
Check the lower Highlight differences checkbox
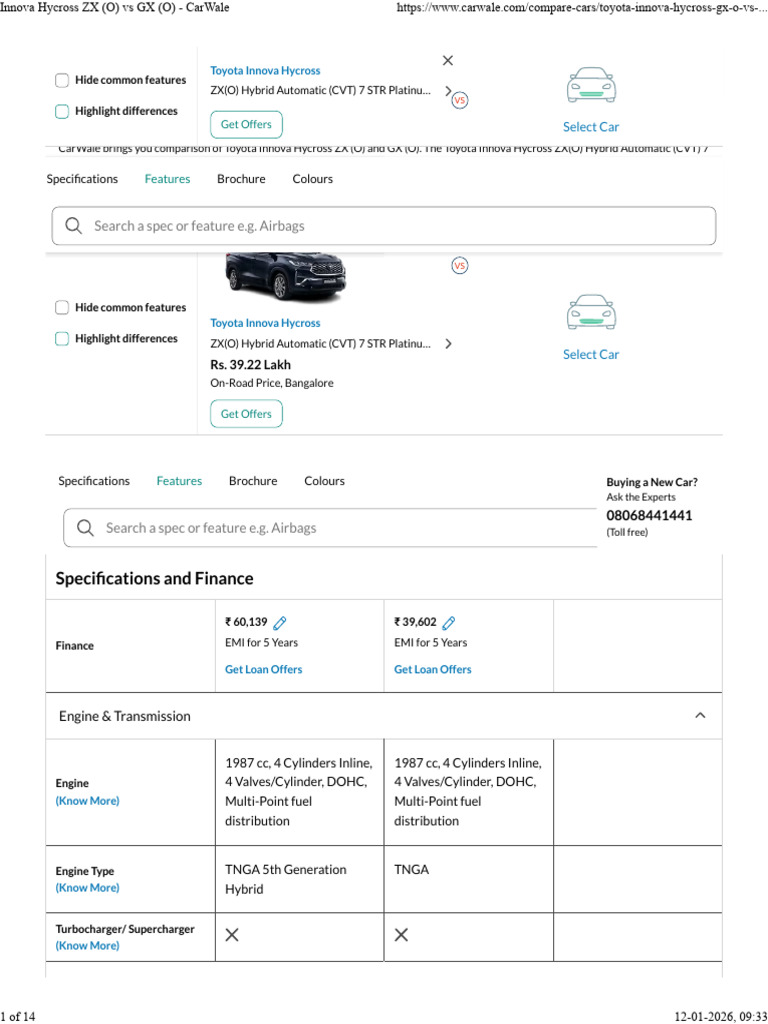coord(62,339)
